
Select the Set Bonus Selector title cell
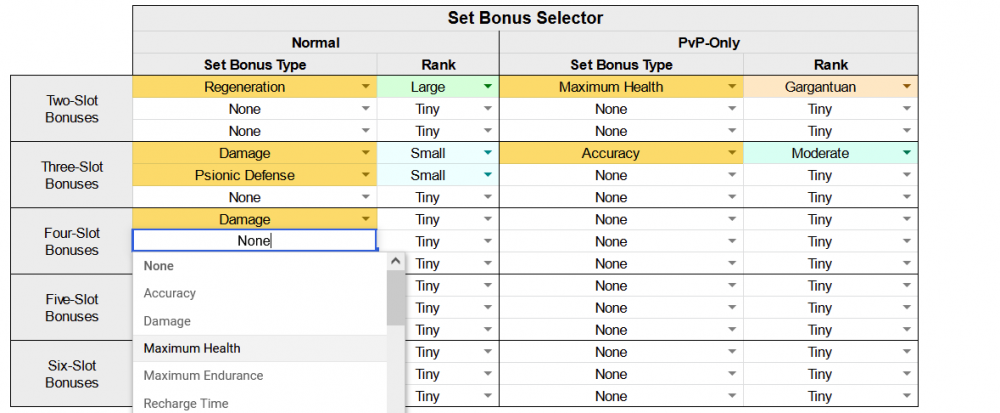pyautogui.click(x=524, y=18)
